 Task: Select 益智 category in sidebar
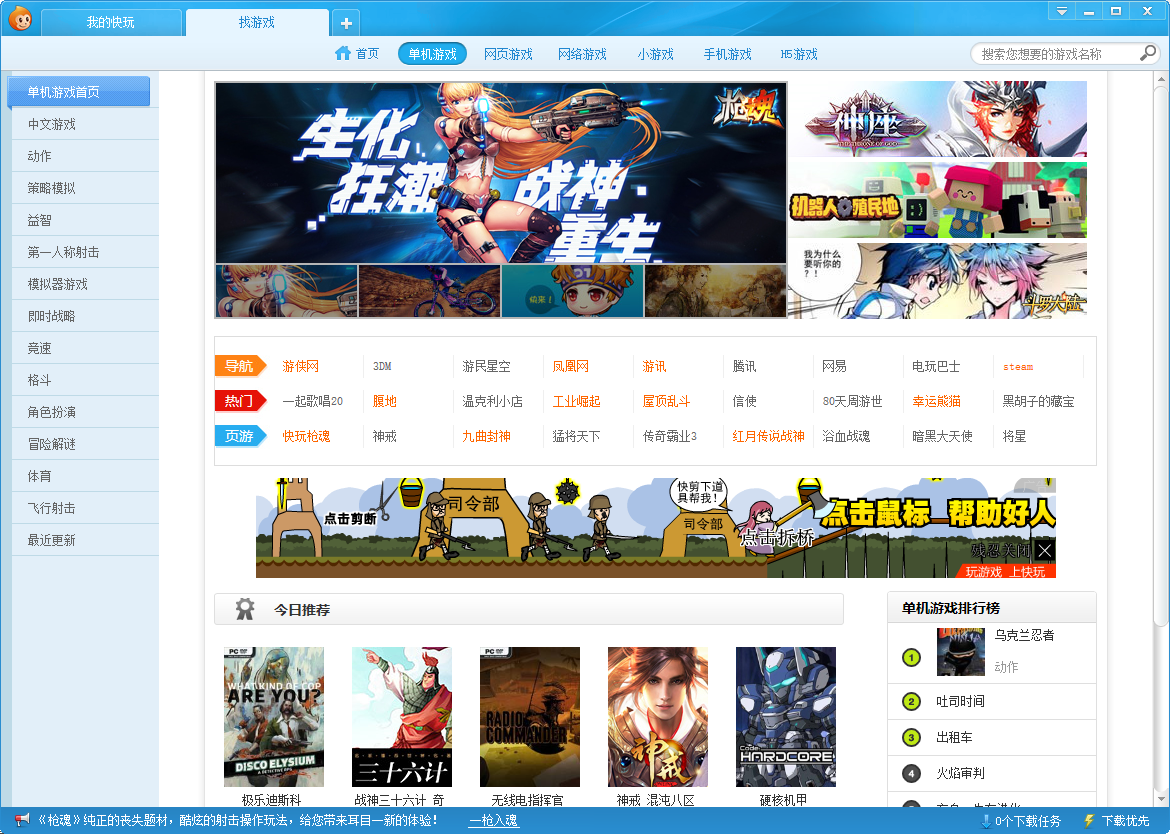tap(85, 220)
